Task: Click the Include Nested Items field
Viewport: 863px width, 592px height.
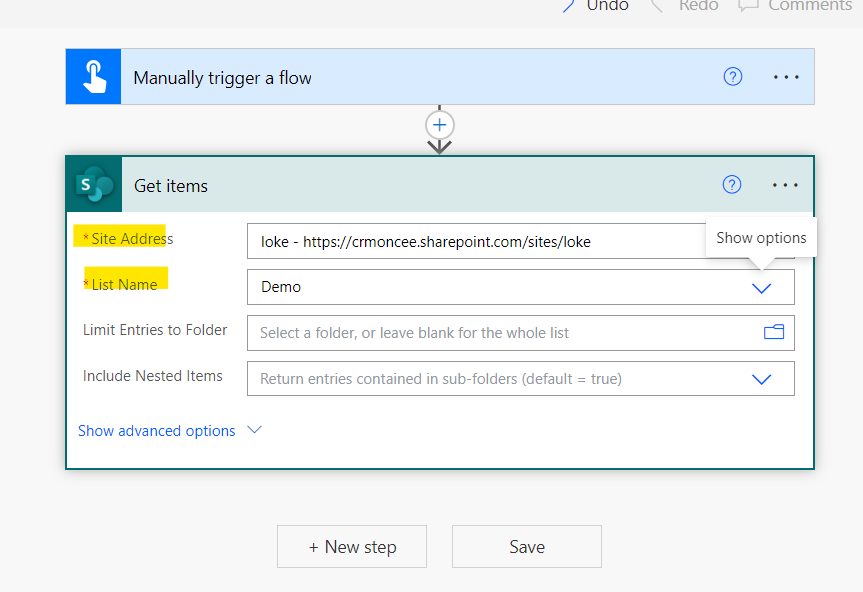Action: pyautogui.click(x=521, y=379)
